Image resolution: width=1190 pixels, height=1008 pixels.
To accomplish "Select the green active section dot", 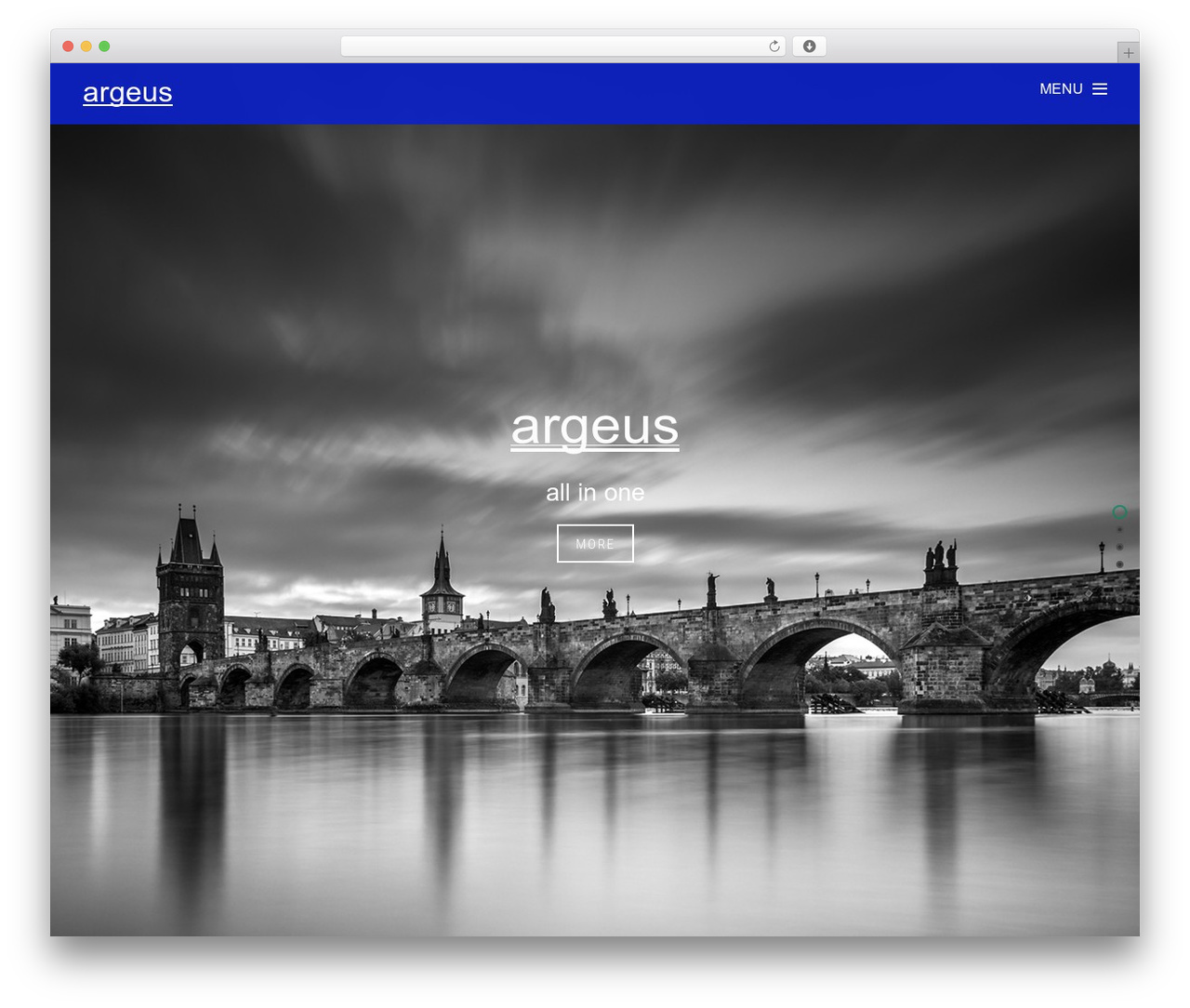I will 1120,512.
